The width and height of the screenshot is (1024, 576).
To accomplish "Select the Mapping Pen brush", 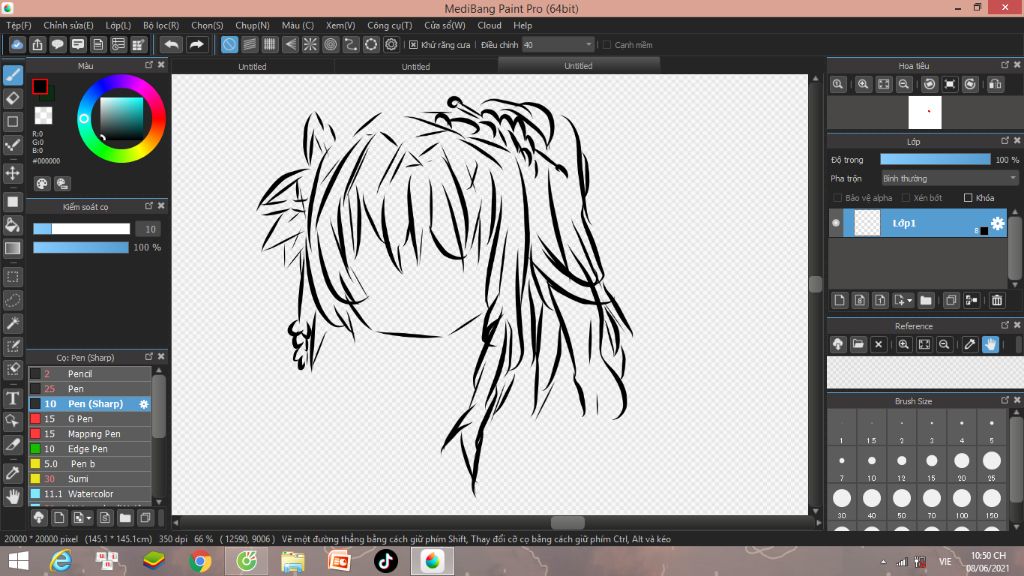I will pos(90,434).
